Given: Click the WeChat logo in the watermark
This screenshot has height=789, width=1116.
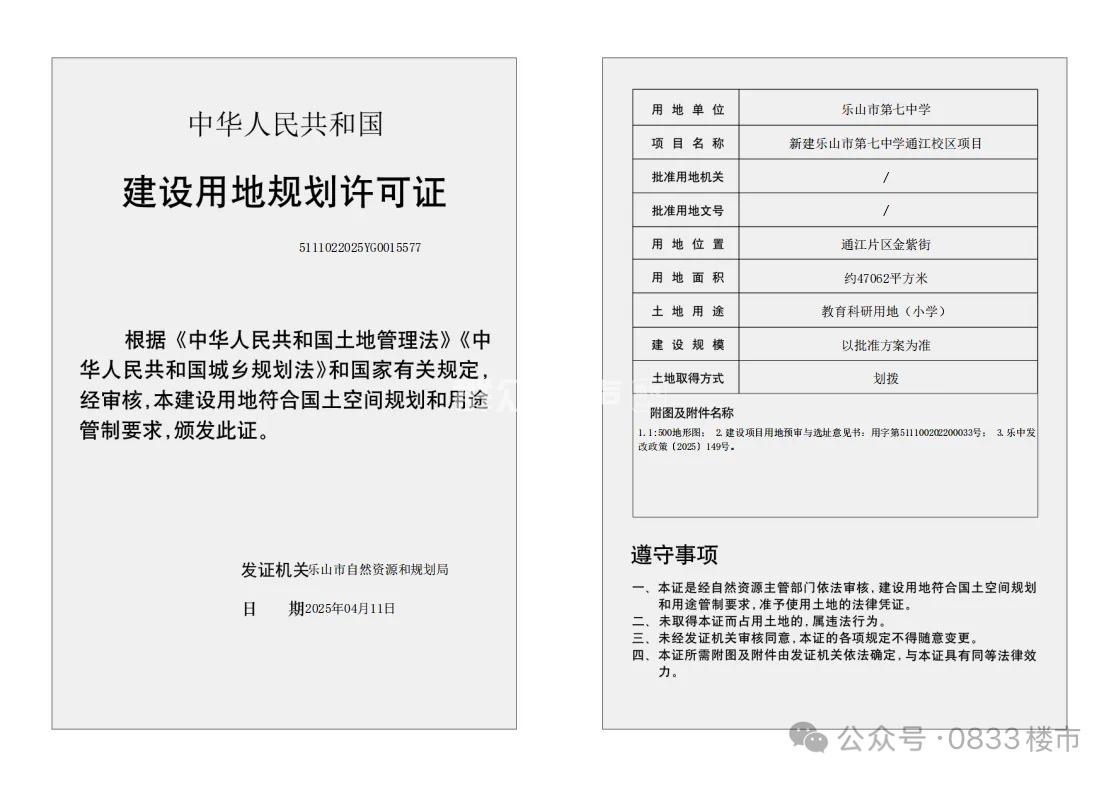Looking at the screenshot, I should 808,739.
